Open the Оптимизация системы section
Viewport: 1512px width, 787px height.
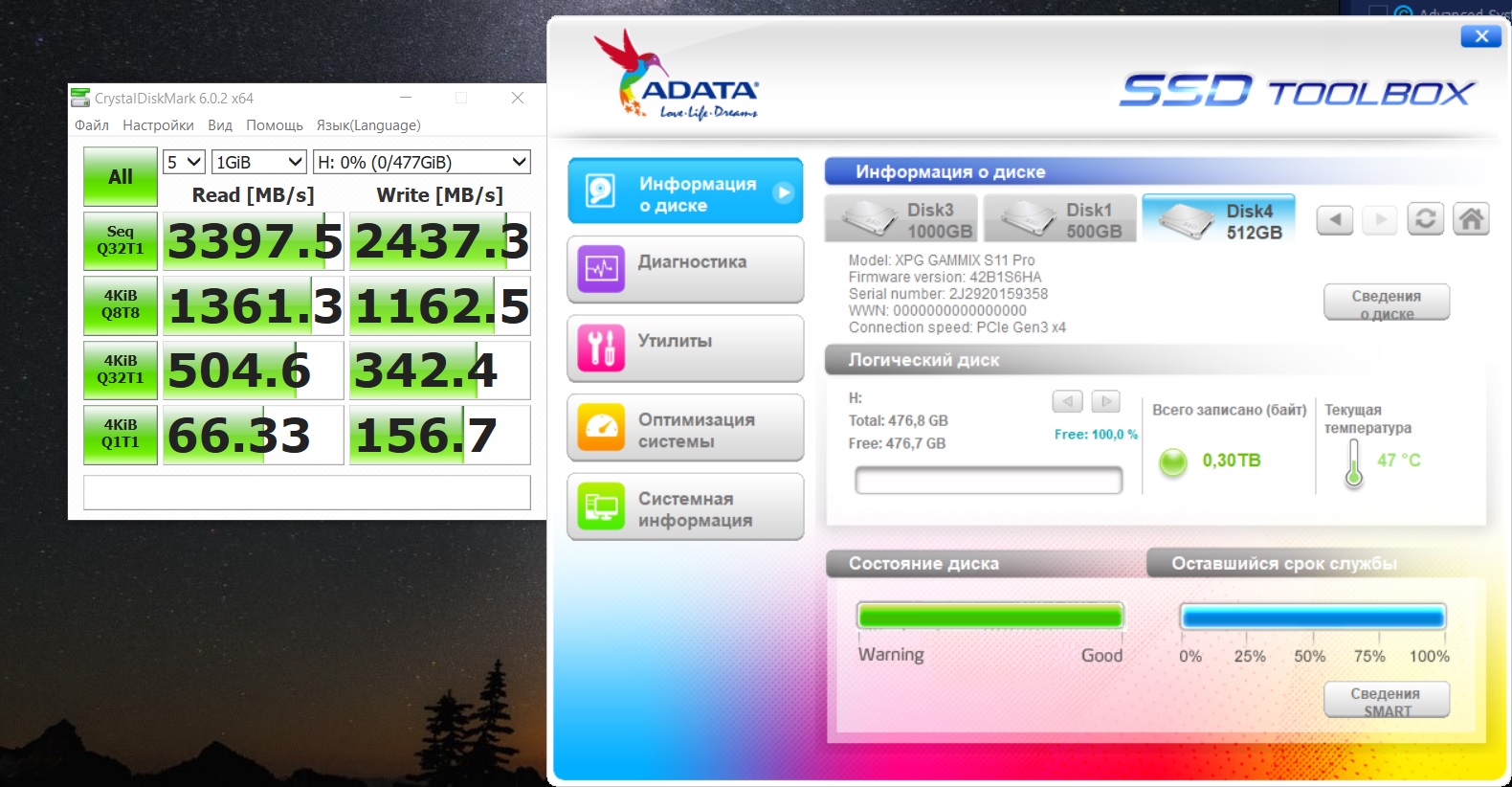coord(685,427)
